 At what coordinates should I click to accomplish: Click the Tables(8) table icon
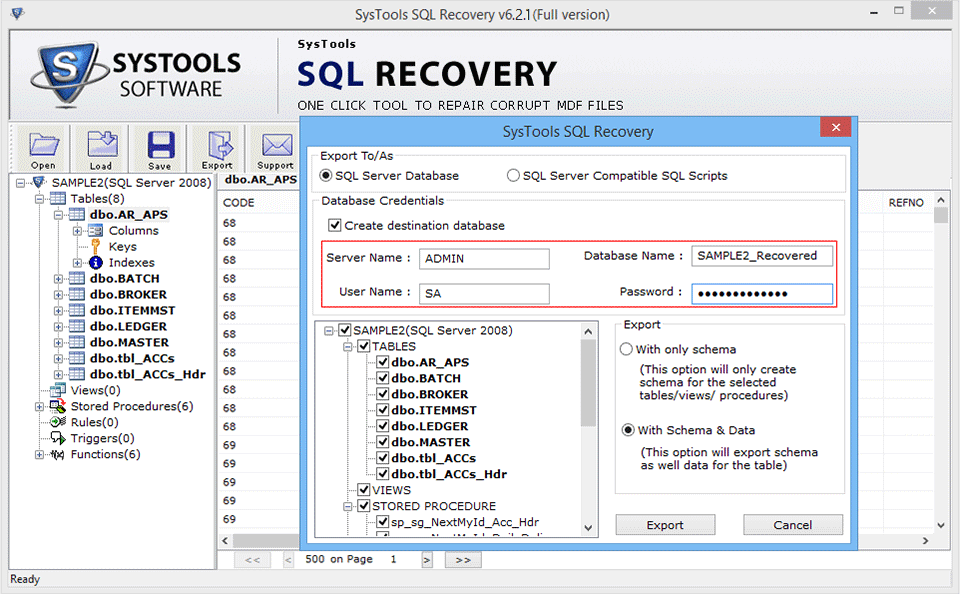[x=58, y=198]
